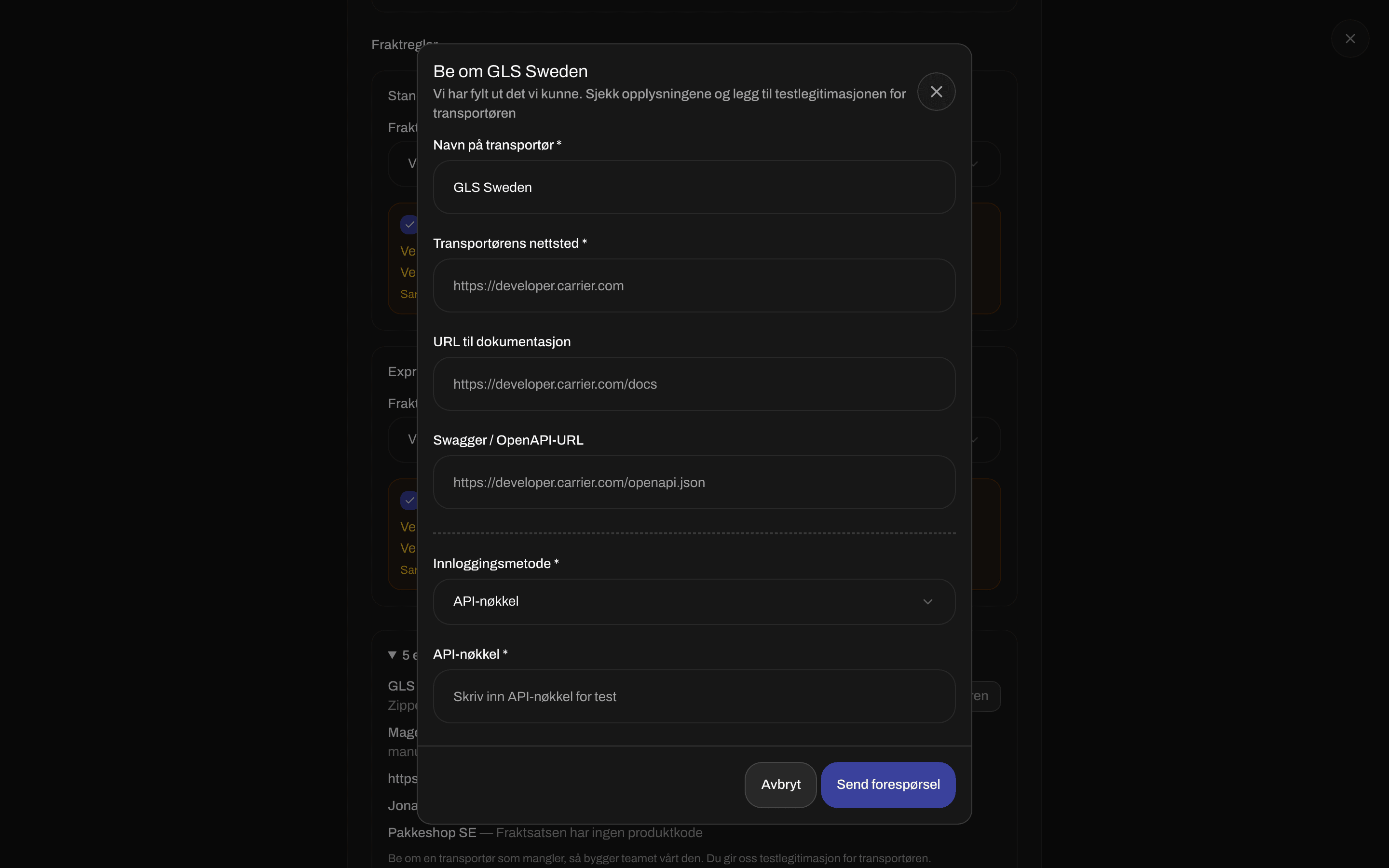Collapse the disclosure triangle beside "5 e"
This screenshot has height=868, width=1389.
[x=393, y=655]
